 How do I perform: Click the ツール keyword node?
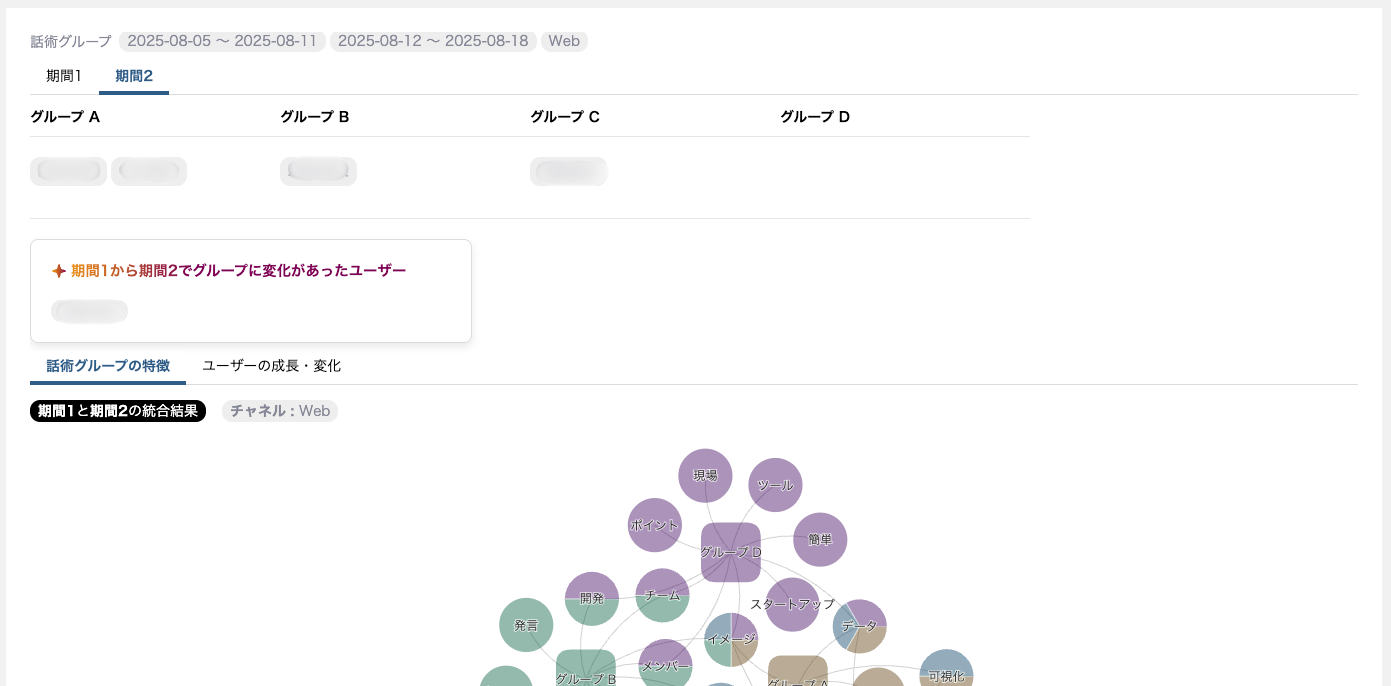coord(775,485)
